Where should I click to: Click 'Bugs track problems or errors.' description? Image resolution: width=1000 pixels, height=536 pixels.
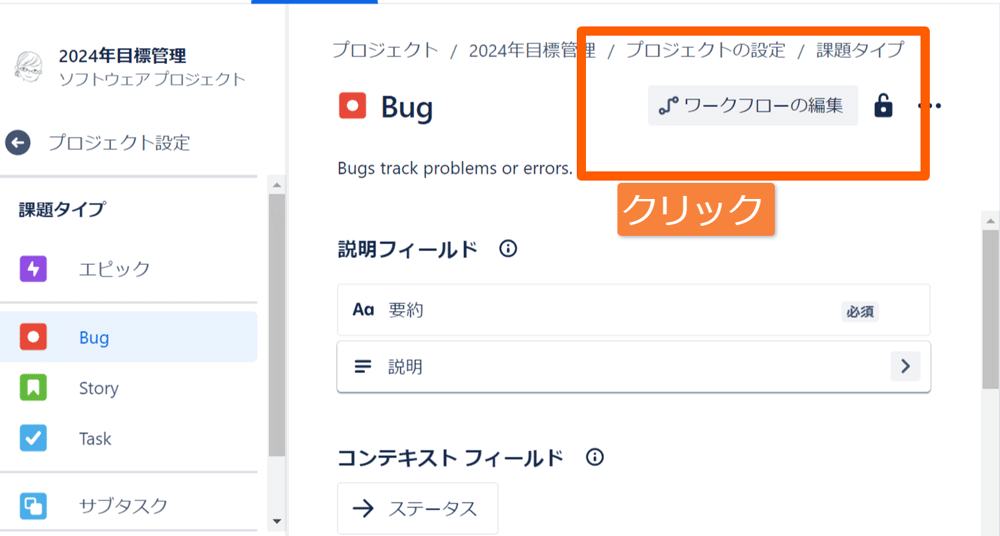pos(455,168)
